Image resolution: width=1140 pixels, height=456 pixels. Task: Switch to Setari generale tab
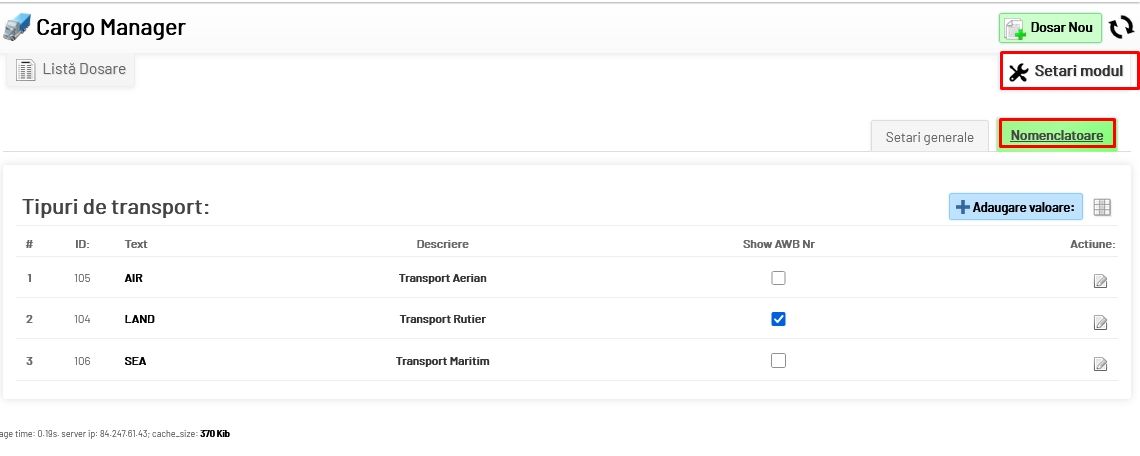pos(929,137)
